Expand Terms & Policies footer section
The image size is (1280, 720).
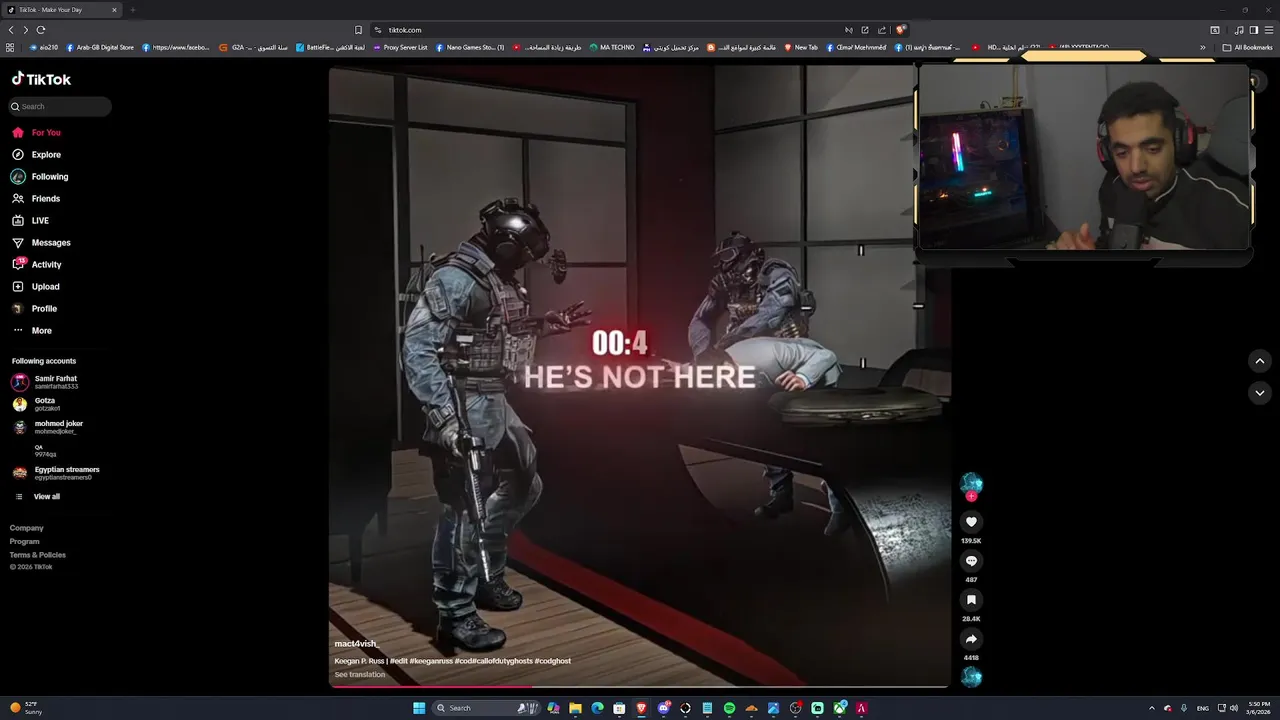pos(38,554)
